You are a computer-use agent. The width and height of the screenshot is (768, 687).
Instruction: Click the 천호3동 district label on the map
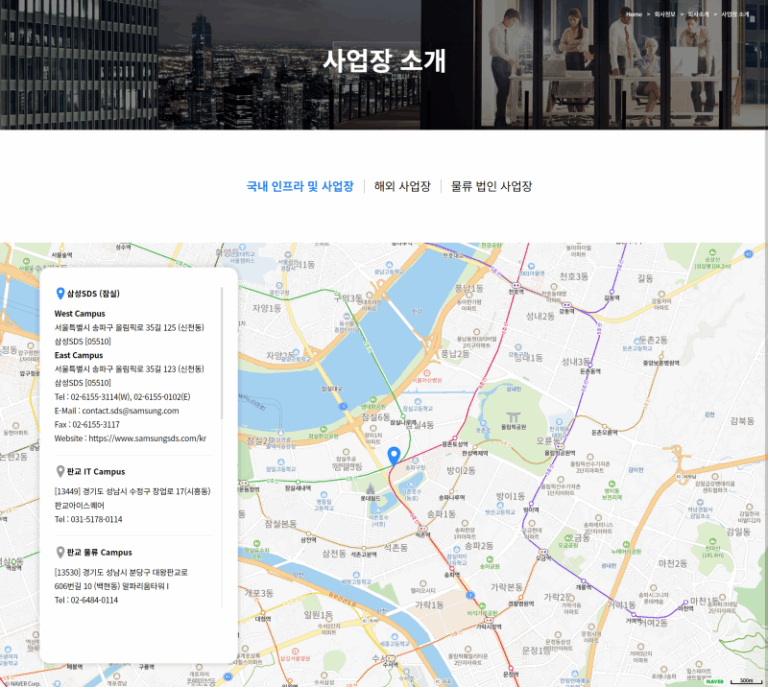574,277
